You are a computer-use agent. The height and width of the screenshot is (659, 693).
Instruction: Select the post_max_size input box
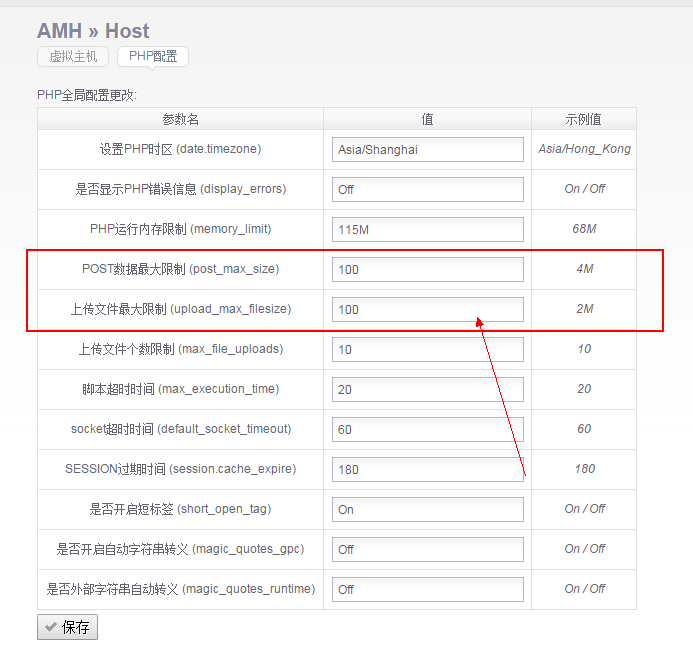pyautogui.click(x=428, y=269)
